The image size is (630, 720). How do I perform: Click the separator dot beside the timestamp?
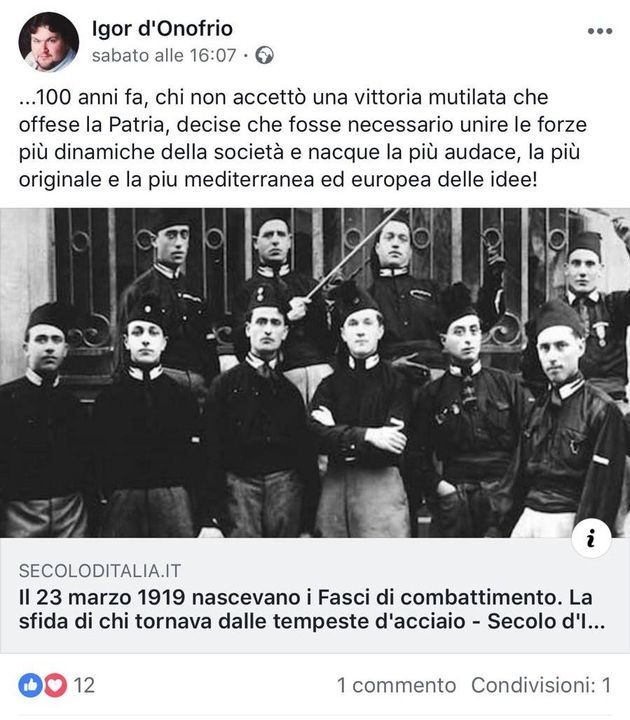246,56
